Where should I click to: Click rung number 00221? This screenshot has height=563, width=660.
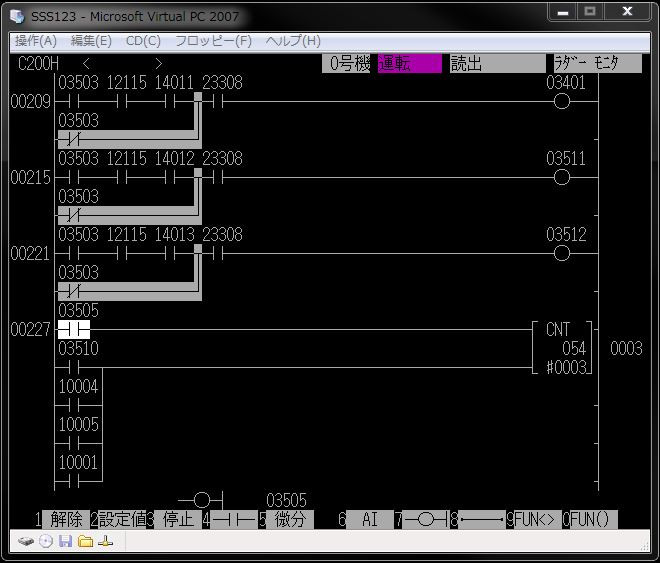[x=30, y=253]
